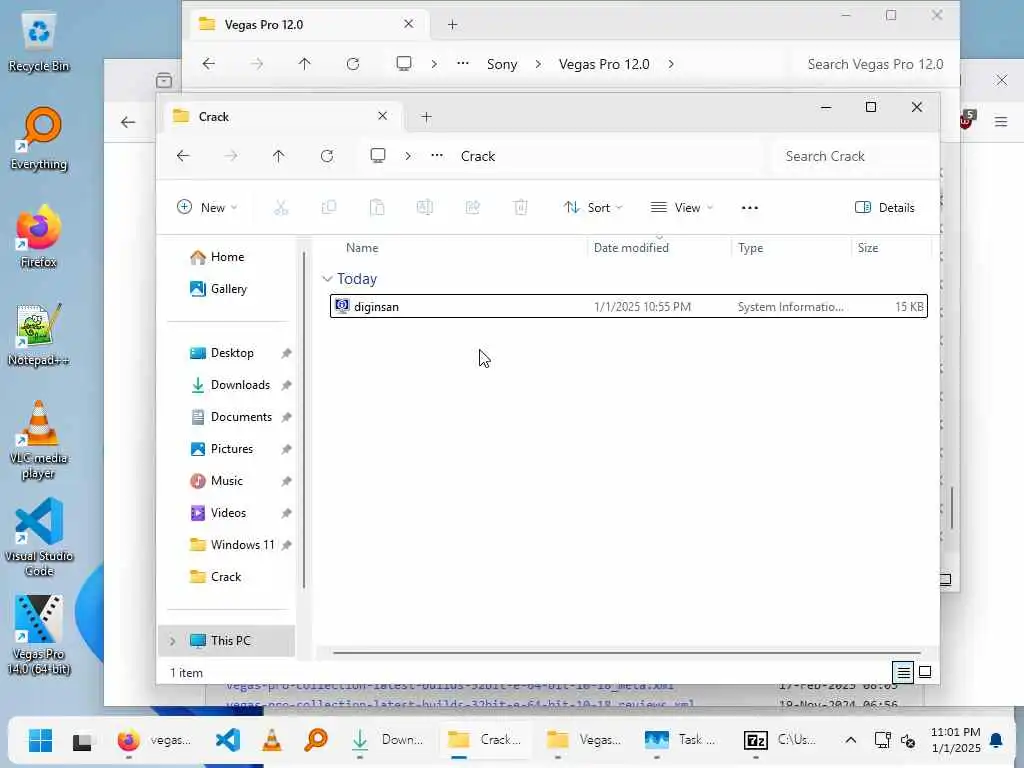Click the chevron after PC icon in Crack address bar
1024x768 pixels.
pyautogui.click(x=408, y=156)
